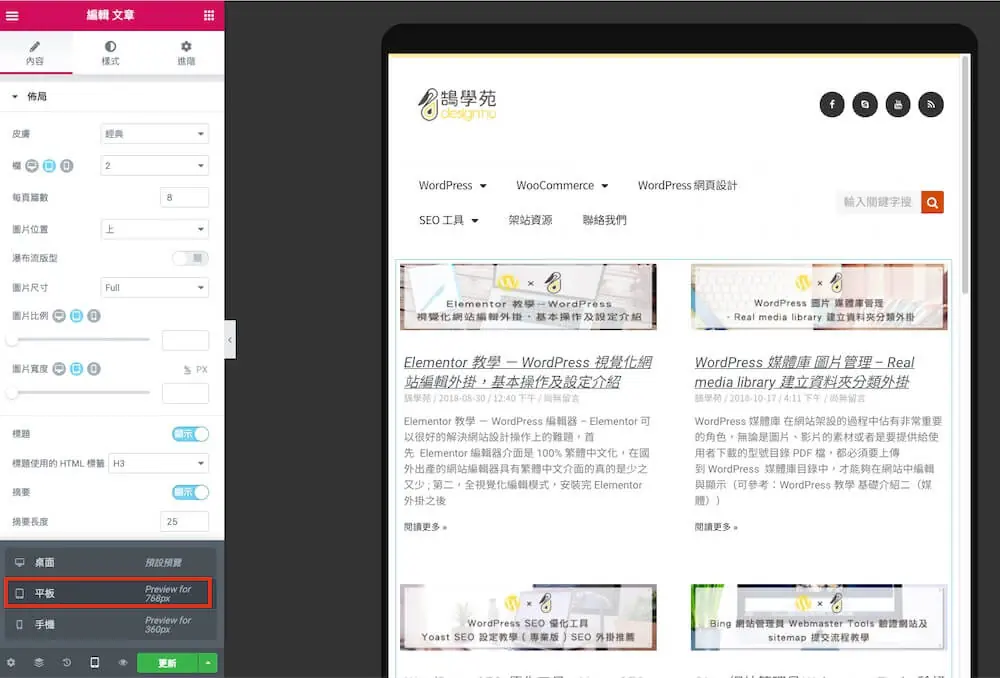Click the image width value field
1000x678 pixels.
[x=186, y=394]
